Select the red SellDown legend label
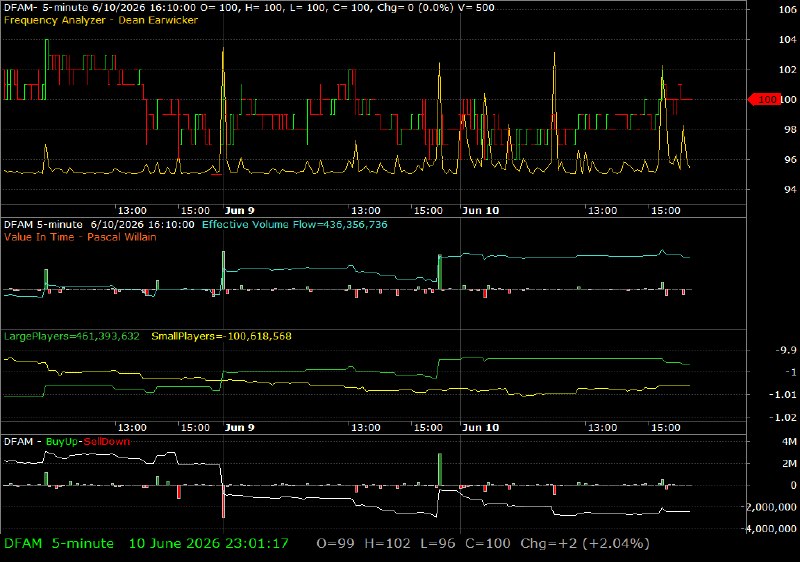 (x=107, y=442)
